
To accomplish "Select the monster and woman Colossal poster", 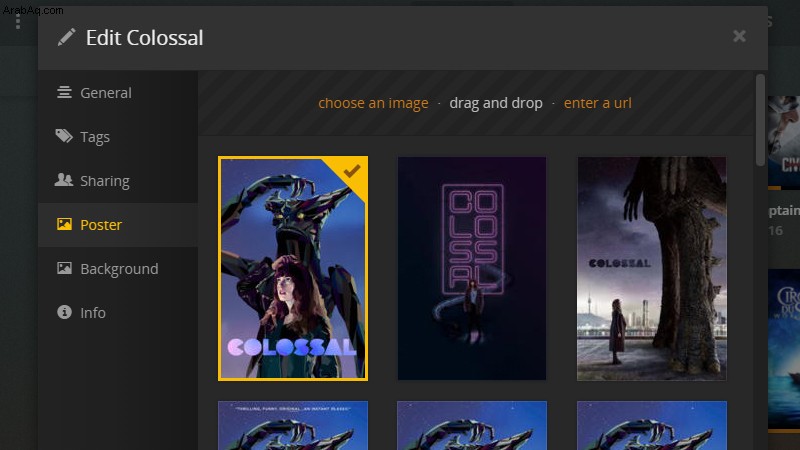I will click(293, 268).
